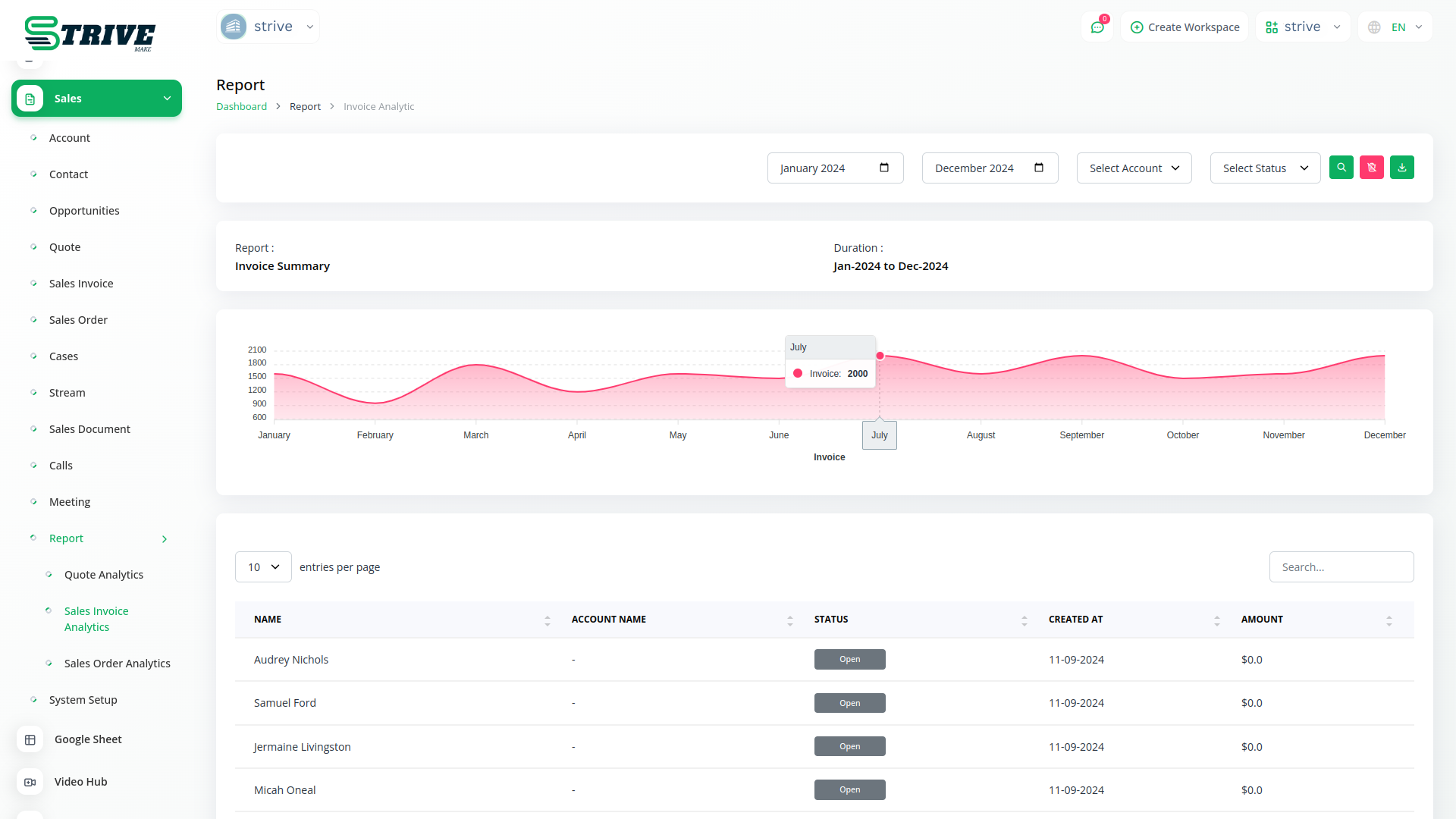
Task: Open the Select Account dropdown
Action: pyautogui.click(x=1134, y=168)
